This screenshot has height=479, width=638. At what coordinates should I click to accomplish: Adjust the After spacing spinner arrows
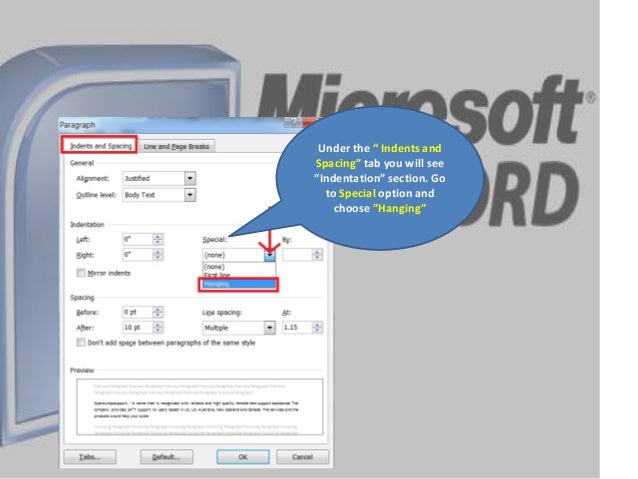(158, 327)
